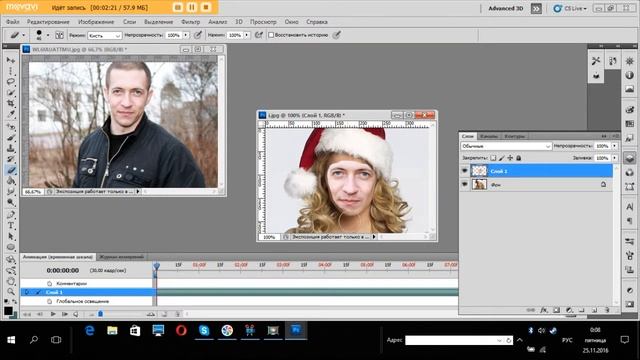Open the layer blend mode dropdown
The width and height of the screenshot is (640, 360).
point(506,146)
